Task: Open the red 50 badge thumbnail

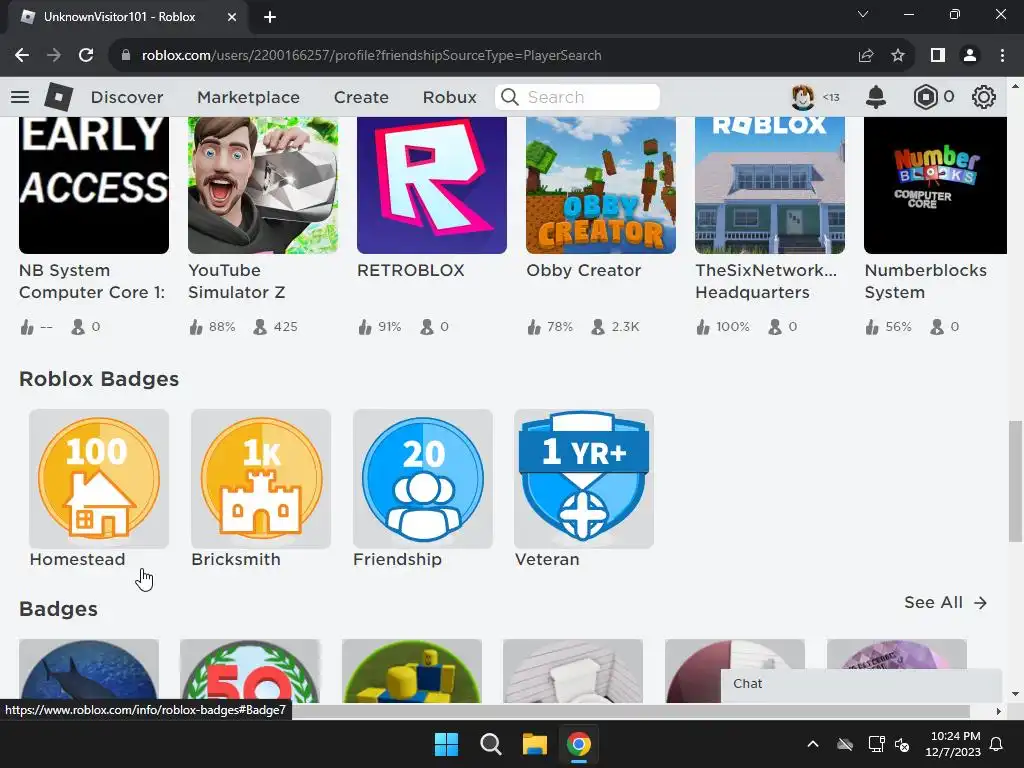Action: click(x=250, y=671)
